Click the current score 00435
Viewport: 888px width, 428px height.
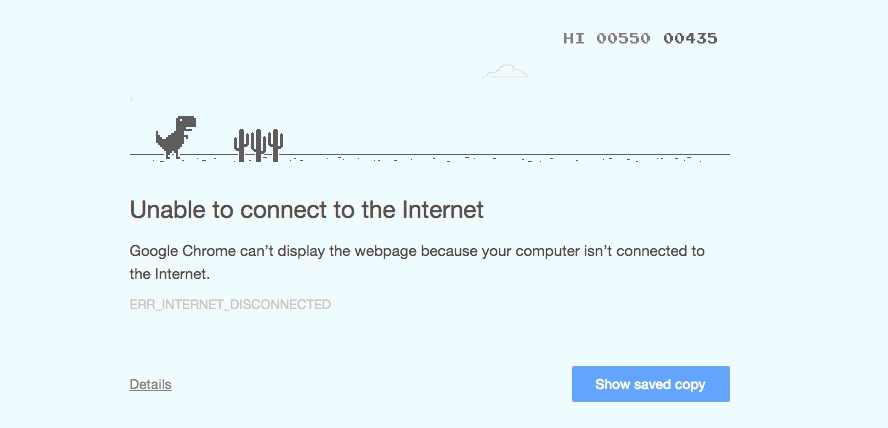coord(690,38)
